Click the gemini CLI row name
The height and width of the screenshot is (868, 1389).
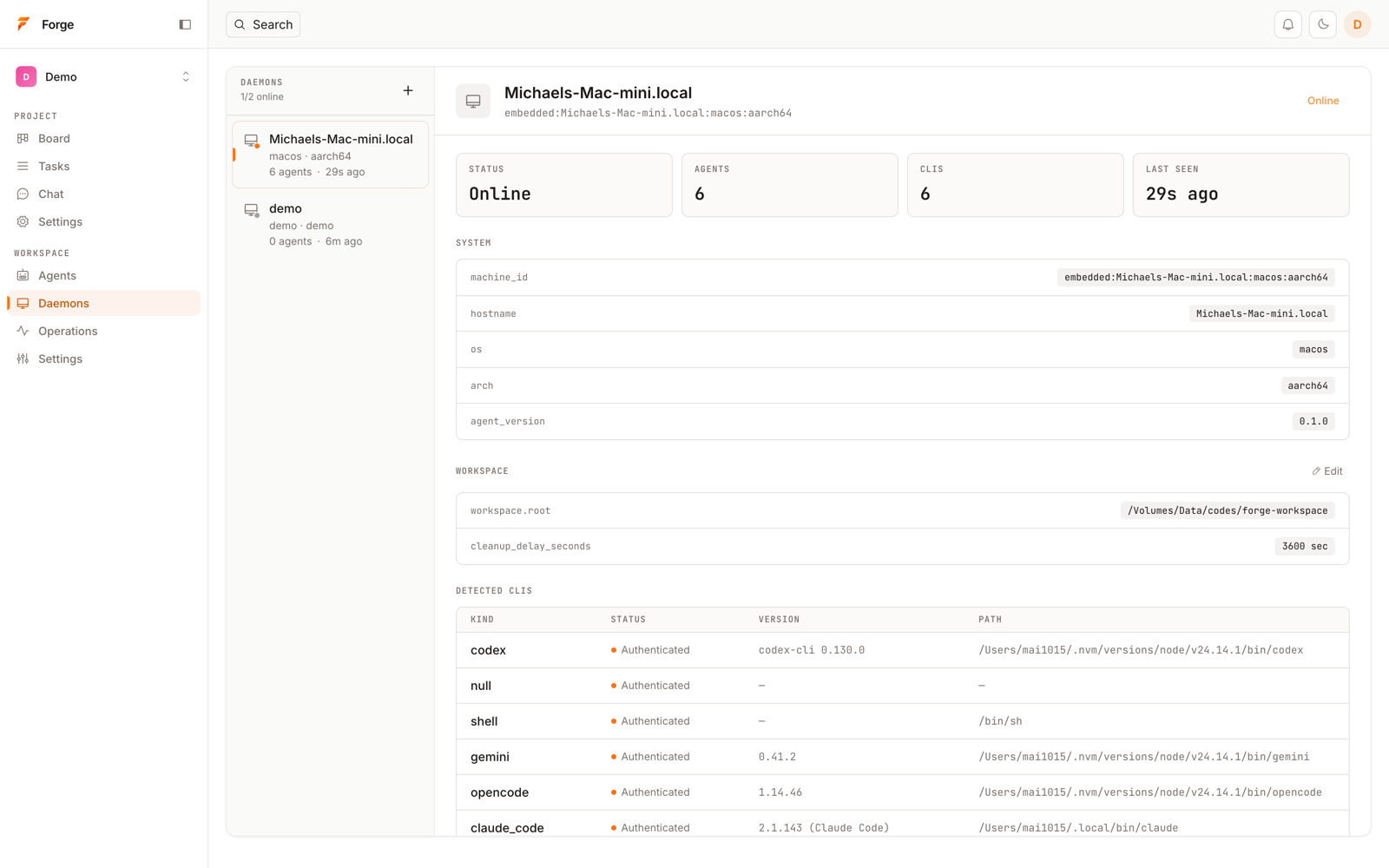click(x=490, y=757)
